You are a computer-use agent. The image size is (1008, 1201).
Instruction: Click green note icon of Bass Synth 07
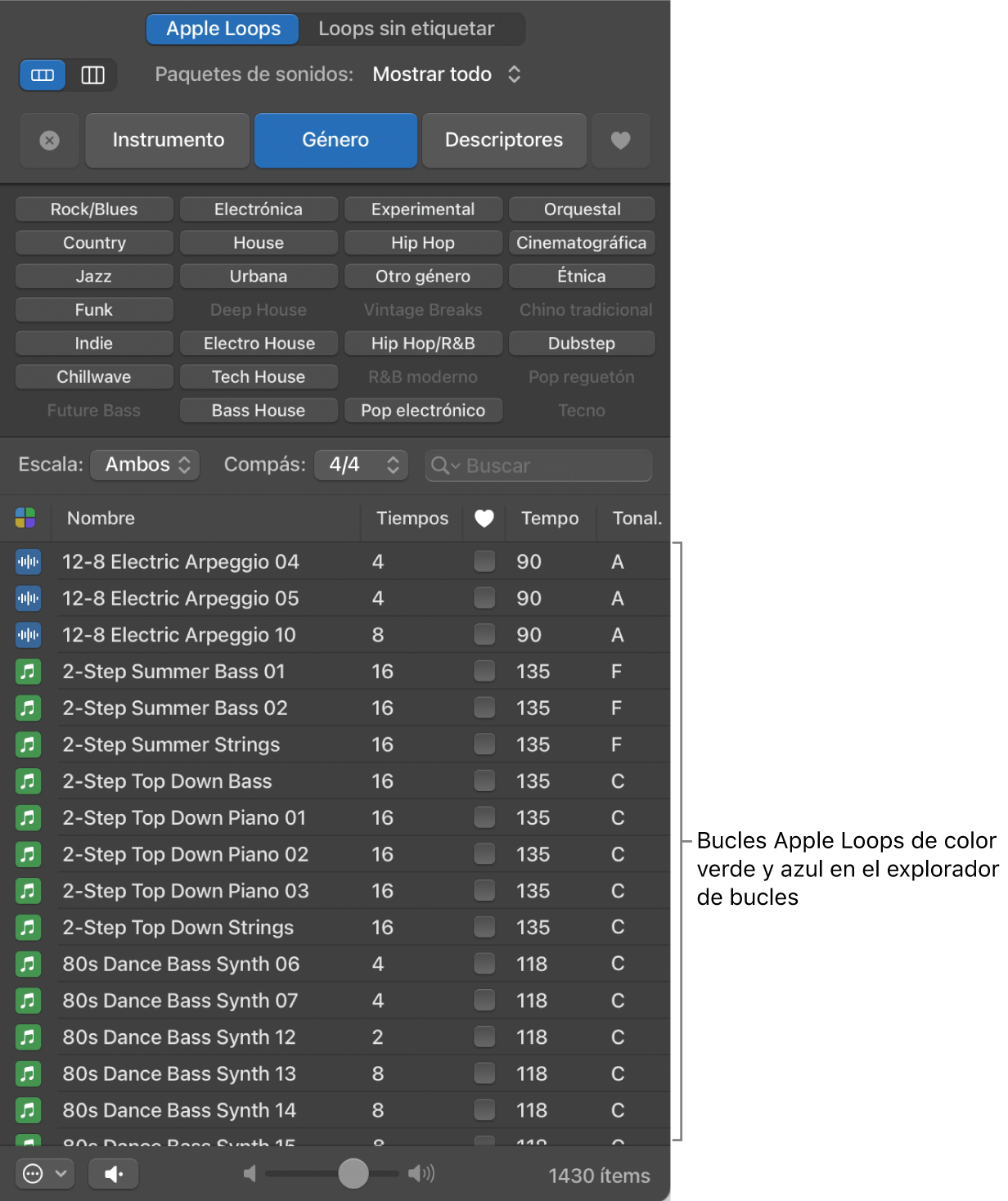pos(29,1001)
